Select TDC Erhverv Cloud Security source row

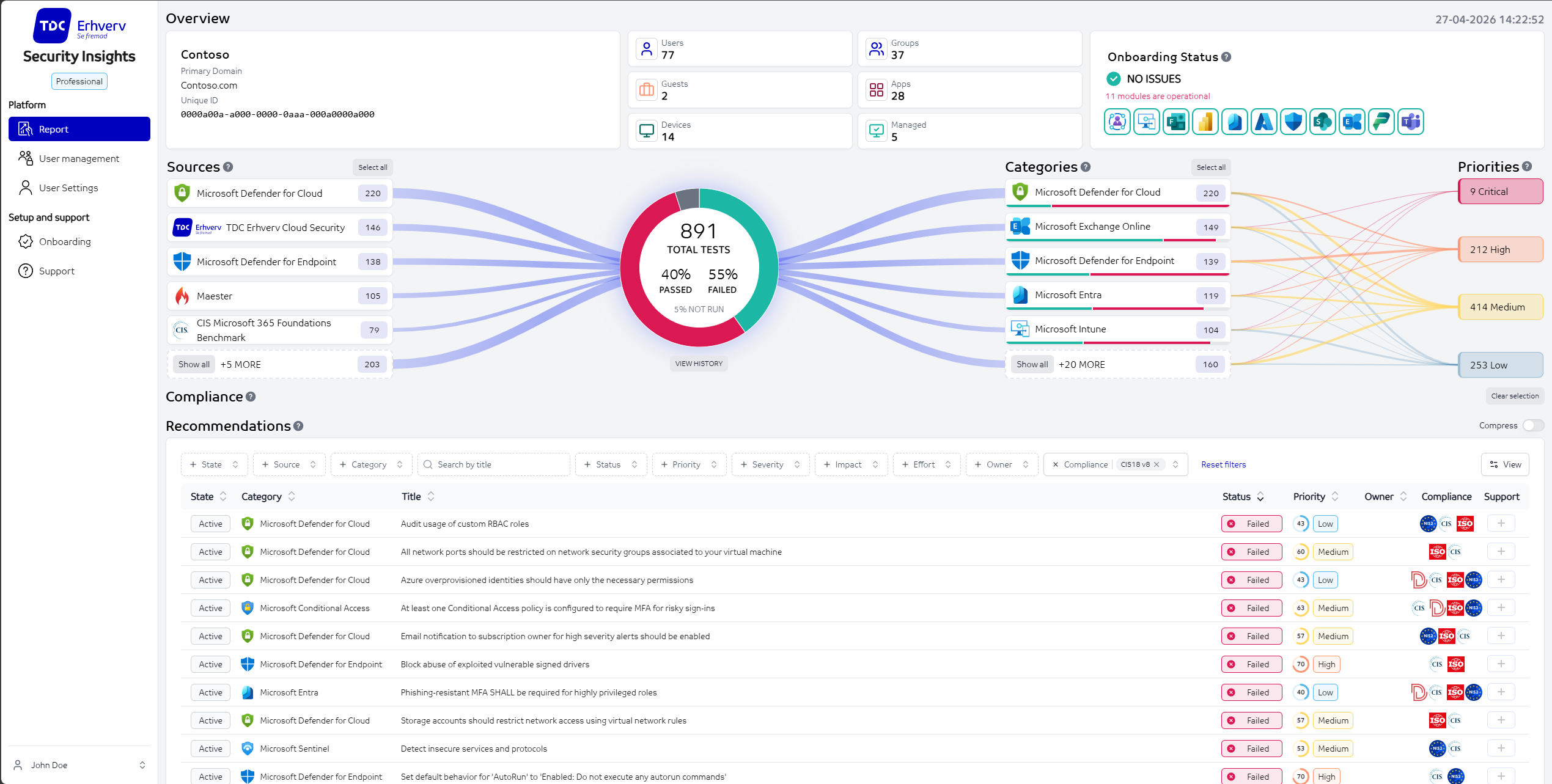coord(280,227)
